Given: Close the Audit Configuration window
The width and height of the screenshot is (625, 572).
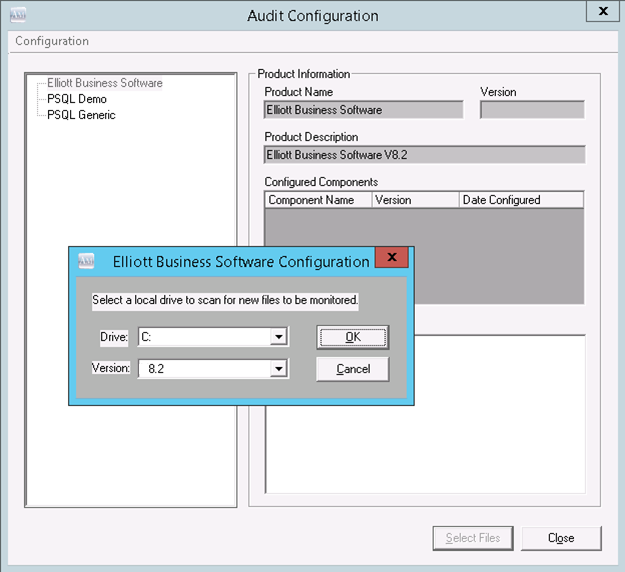Looking at the screenshot, I should coord(603,11).
